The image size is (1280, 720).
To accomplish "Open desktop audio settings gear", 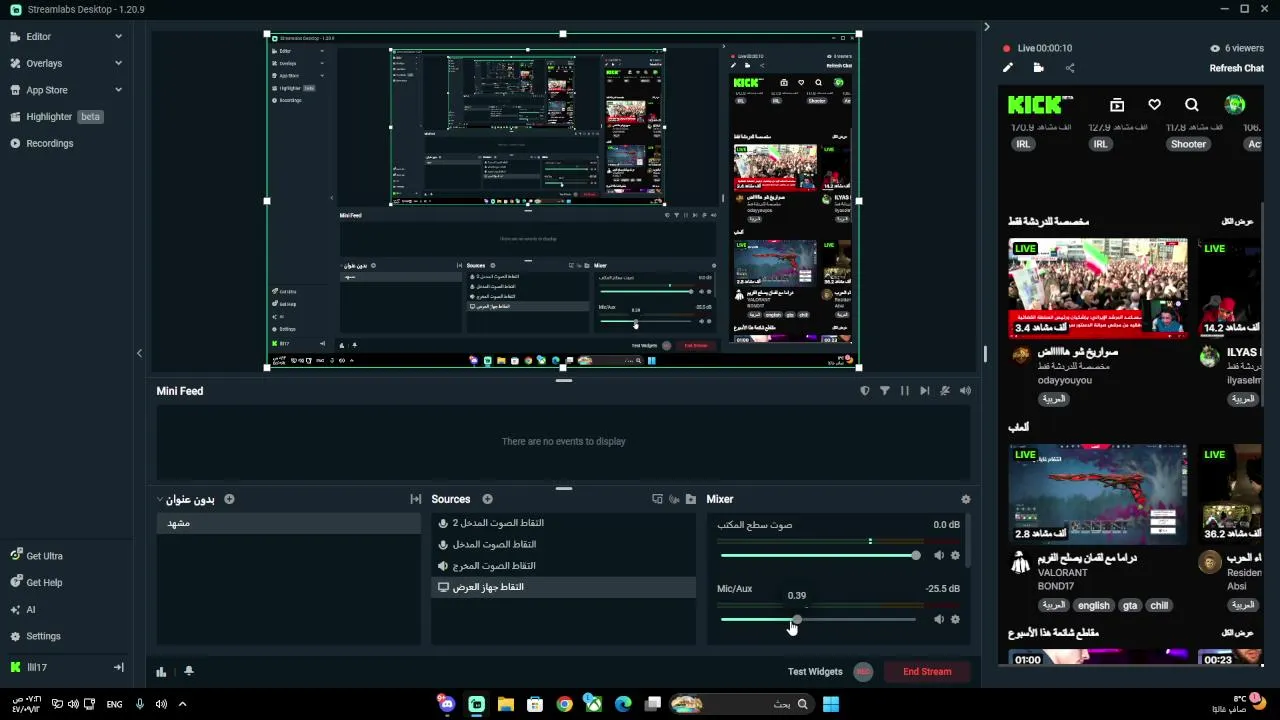I will point(955,555).
